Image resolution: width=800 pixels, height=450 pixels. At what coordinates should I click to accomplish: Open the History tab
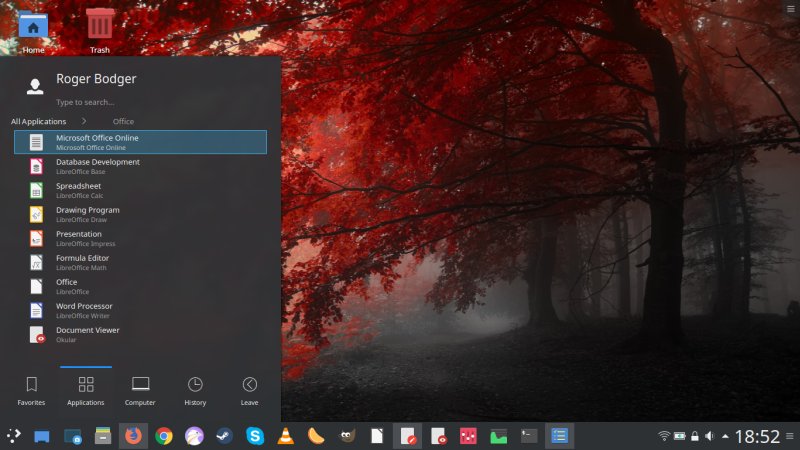pyautogui.click(x=195, y=390)
